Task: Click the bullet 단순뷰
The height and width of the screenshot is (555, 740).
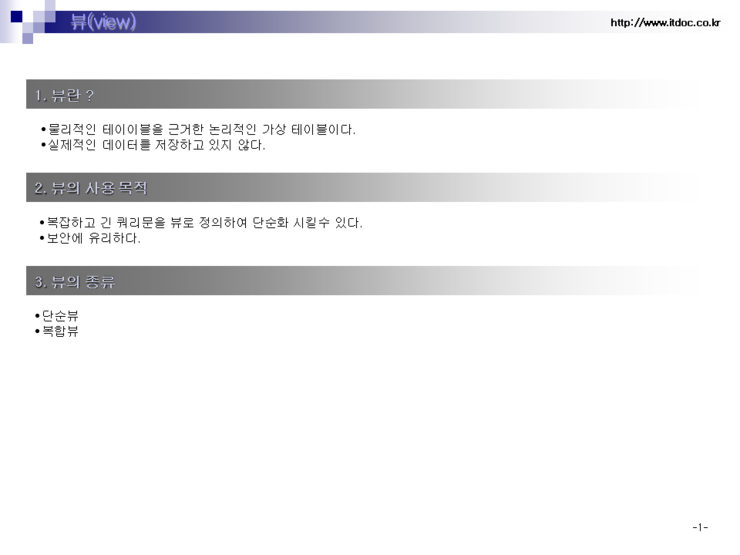Action: point(57,315)
